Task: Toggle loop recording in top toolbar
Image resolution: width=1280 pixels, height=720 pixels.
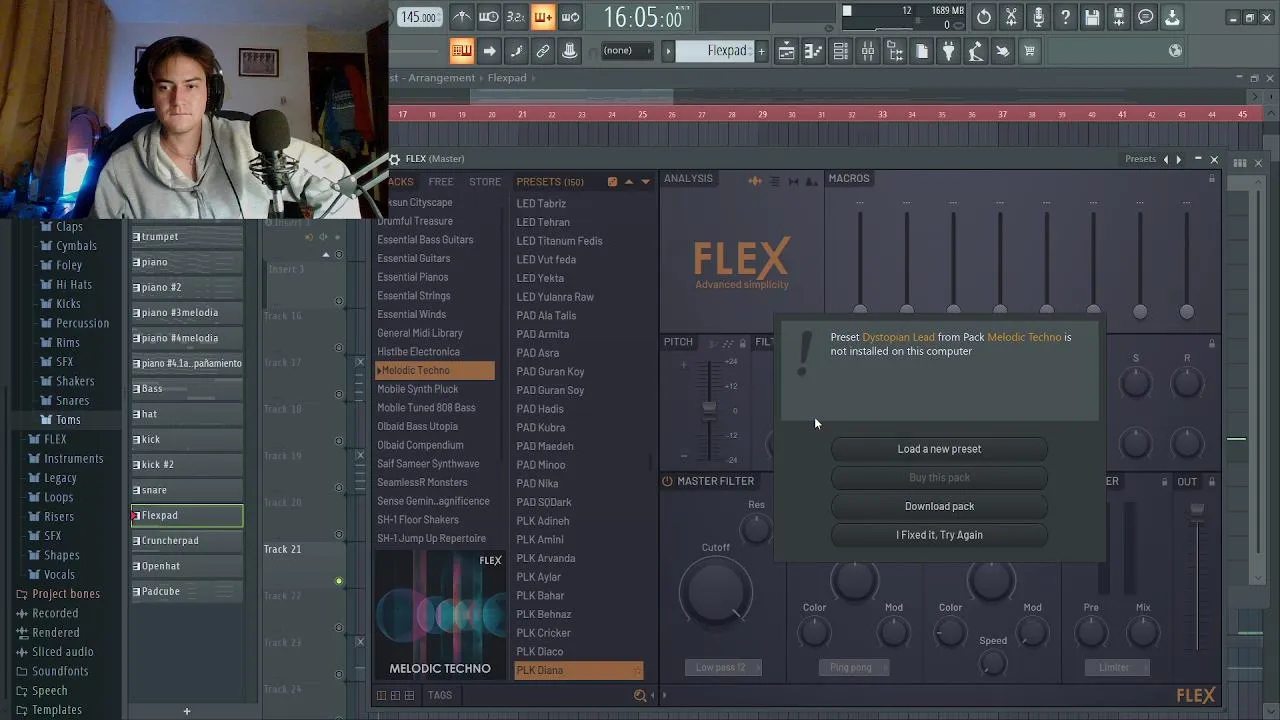Action: click(571, 17)
